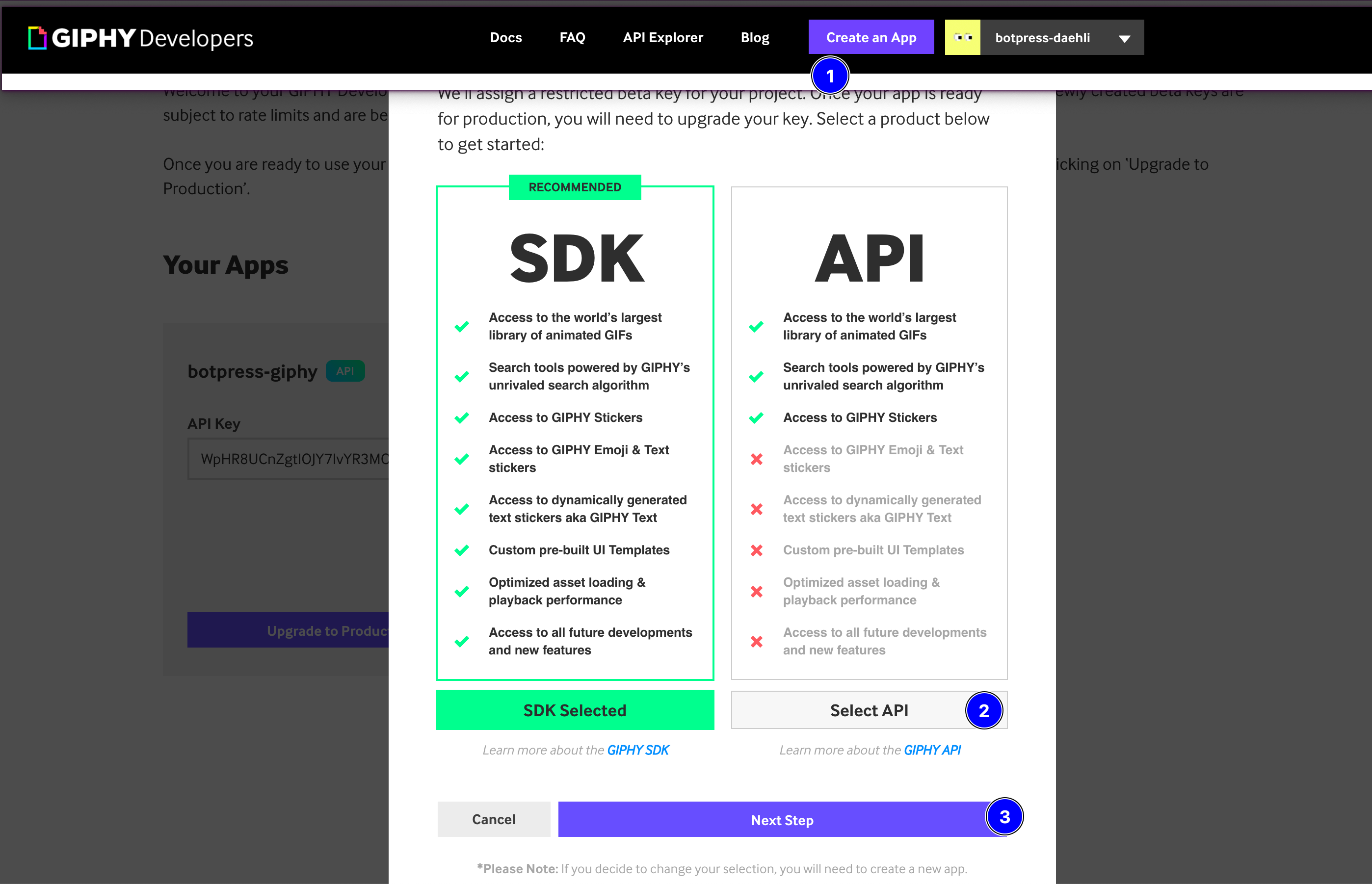Viewport: 1372px width, 884px height.
Task: Click the API tag beside botpress-giphy
Action: (x=345, y=371)
